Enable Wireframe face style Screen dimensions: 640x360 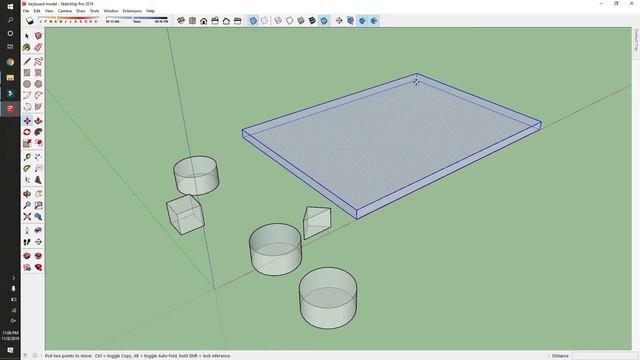[278, 21]
